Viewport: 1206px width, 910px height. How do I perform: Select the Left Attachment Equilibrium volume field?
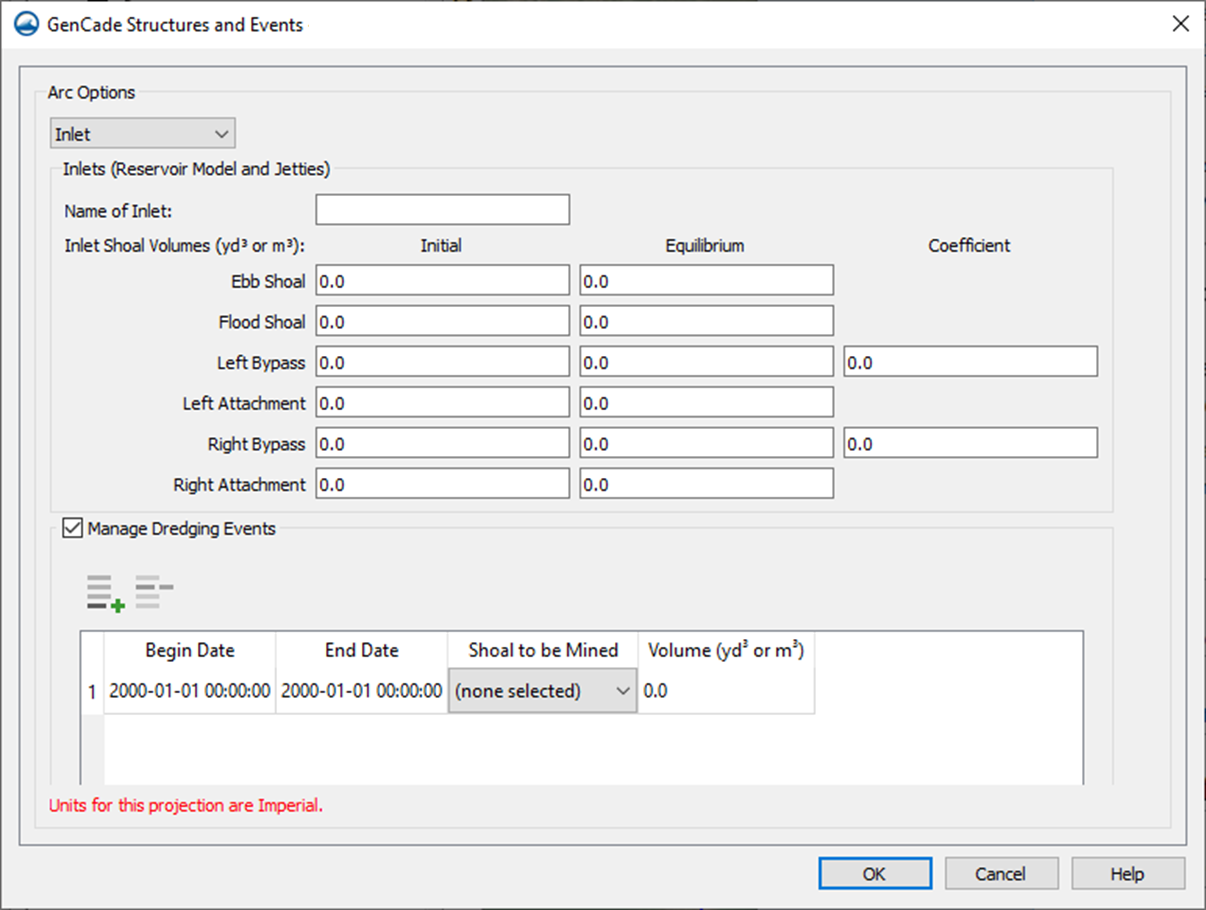point(706,403)
